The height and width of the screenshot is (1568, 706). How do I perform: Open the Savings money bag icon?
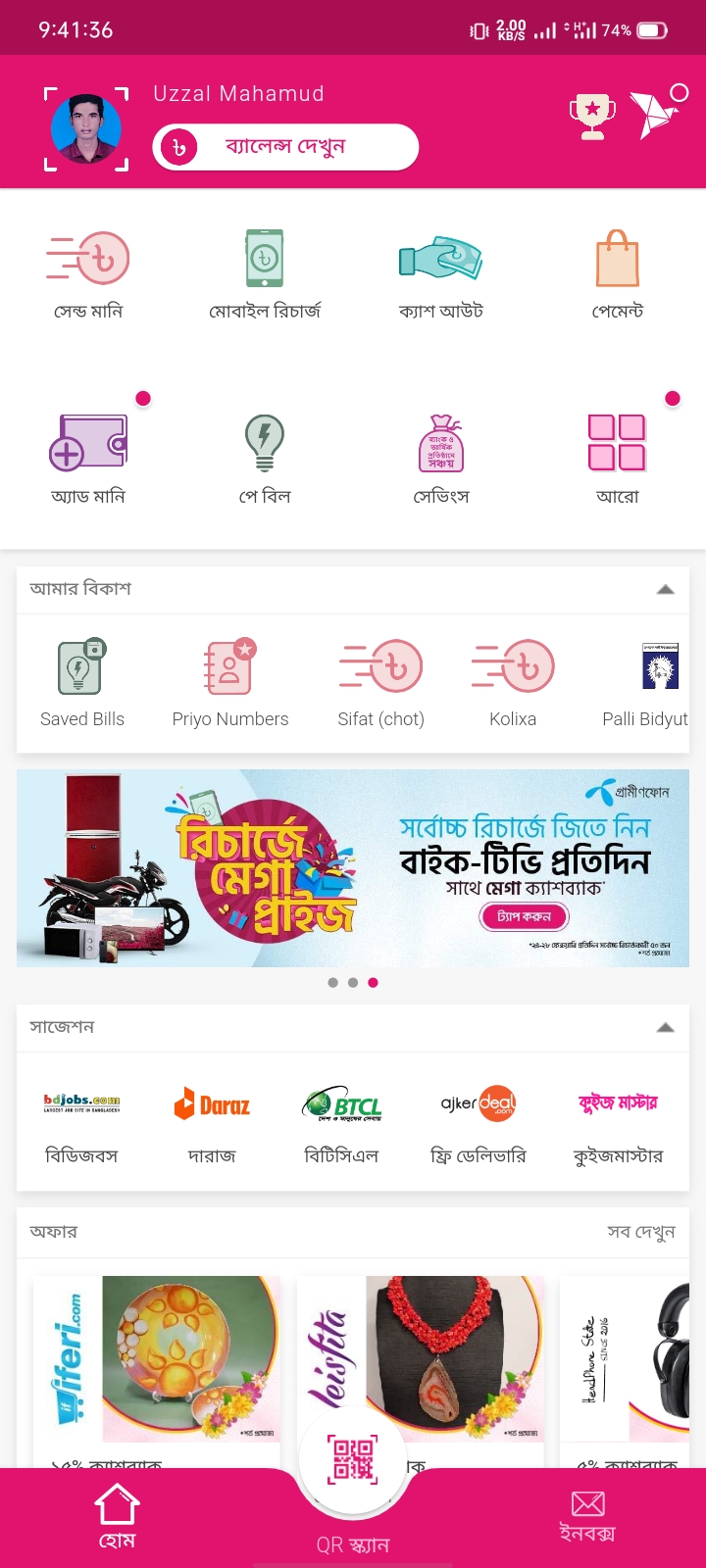click(x=441, y=443)
